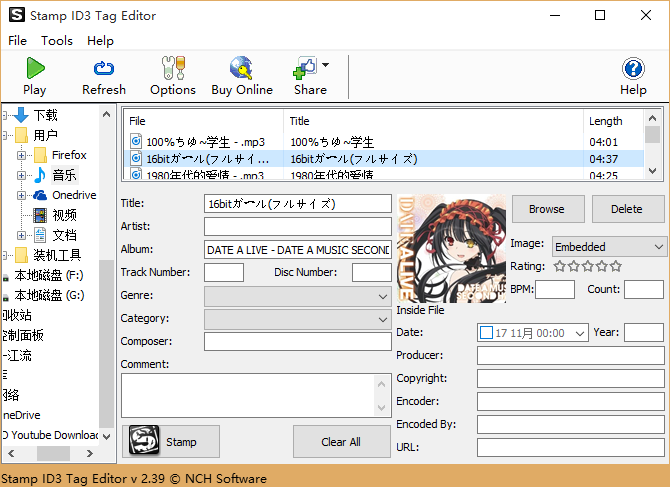
Task: Click the Buy Online icon
Action: click(x=241, y=69)
